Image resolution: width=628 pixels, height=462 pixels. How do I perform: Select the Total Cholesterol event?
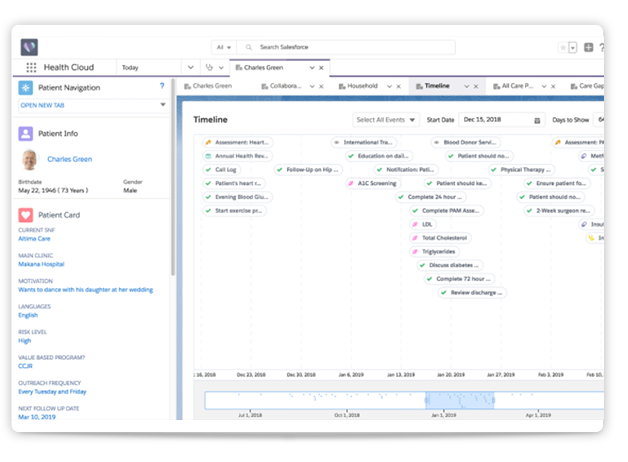[x=440, y=238]
